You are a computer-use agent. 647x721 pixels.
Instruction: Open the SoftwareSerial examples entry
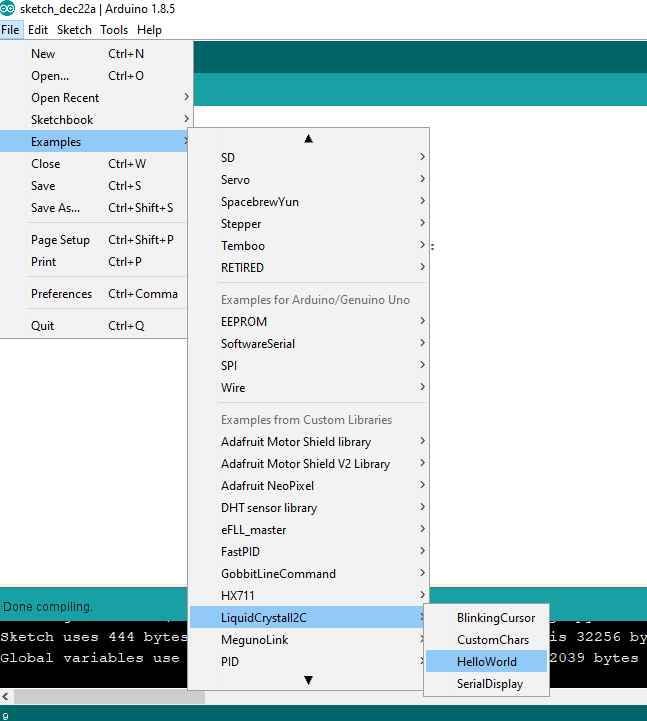click(309, 344)
